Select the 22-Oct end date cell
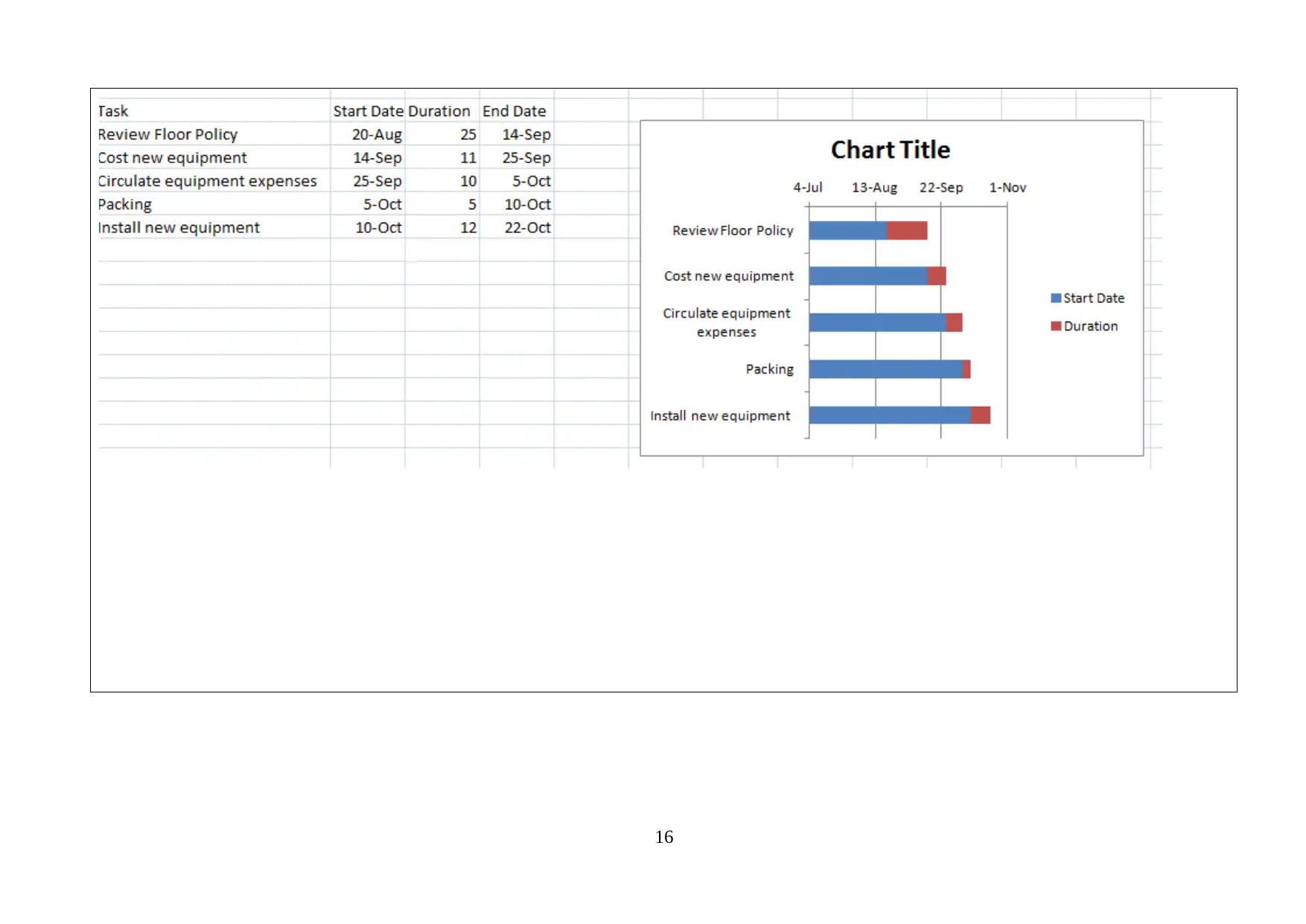Screen dimensions: 1306x924 point(517,227)
